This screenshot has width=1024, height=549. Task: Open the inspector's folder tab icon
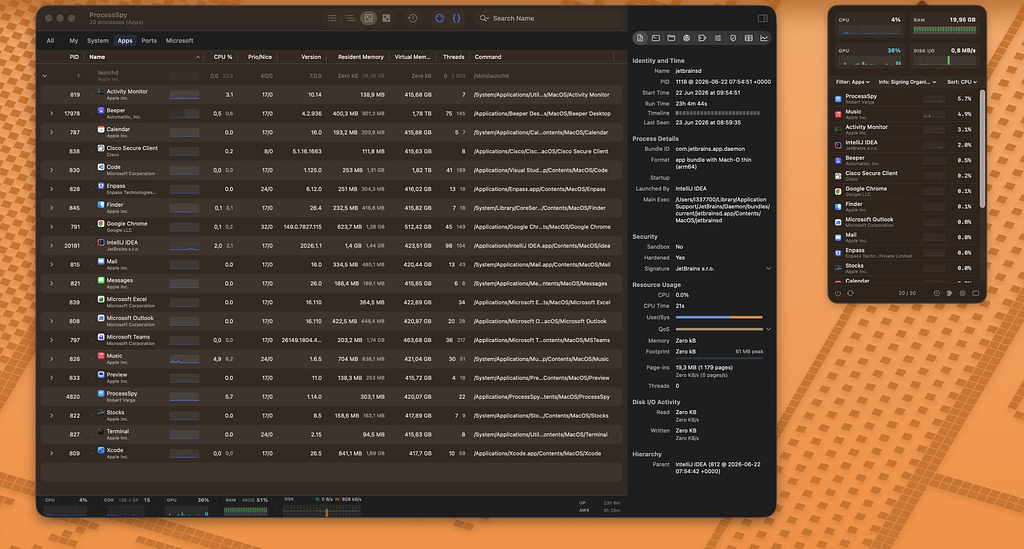(671, 38)
